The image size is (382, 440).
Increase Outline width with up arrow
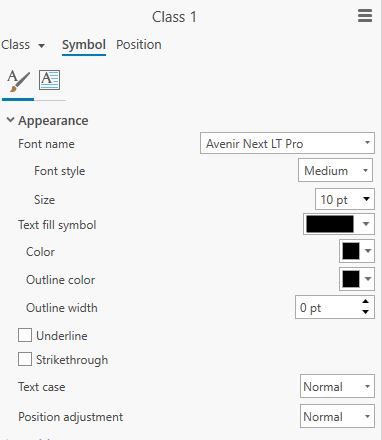click(366, 302)
